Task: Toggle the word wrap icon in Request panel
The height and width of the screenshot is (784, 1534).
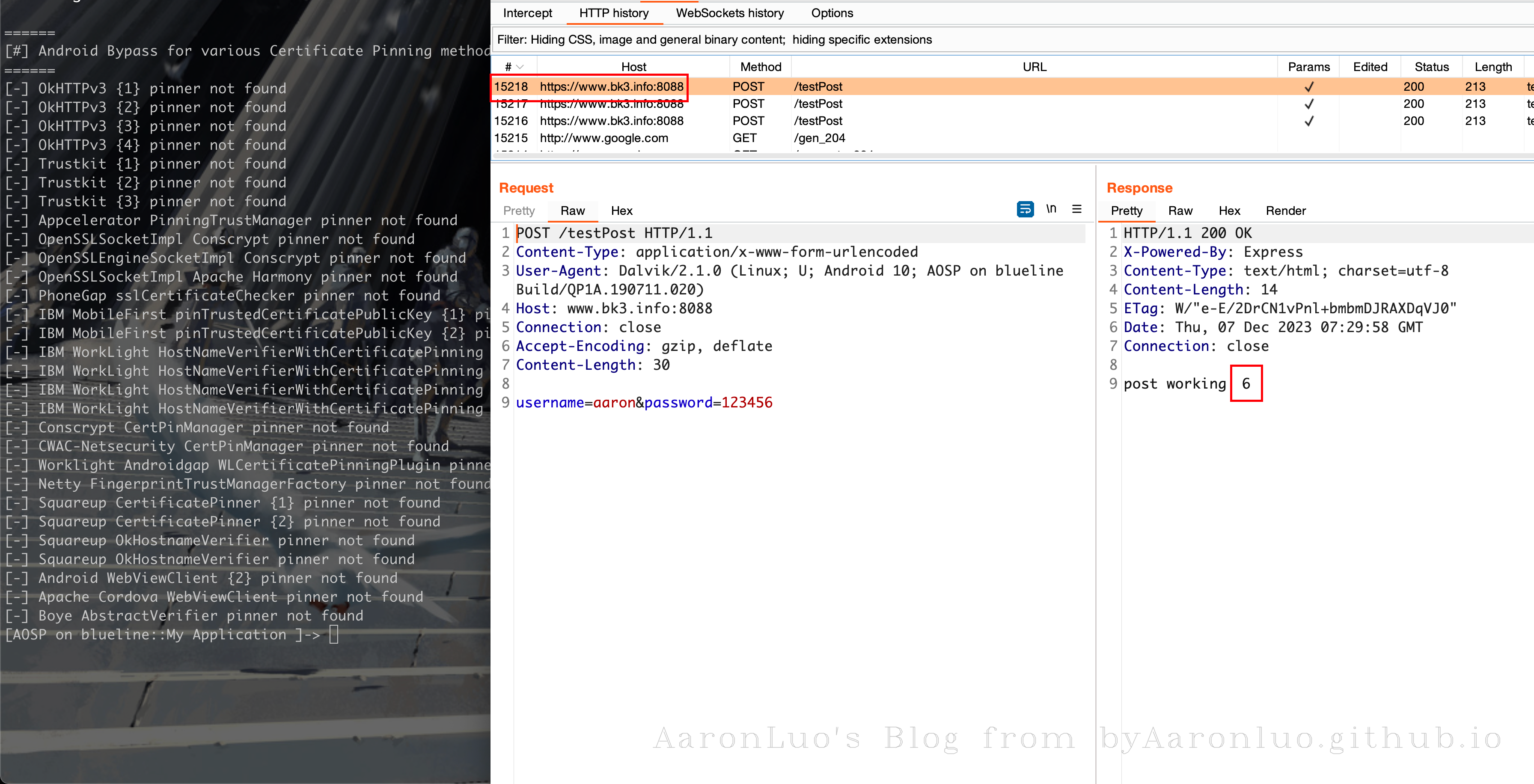Action: 1025,209
